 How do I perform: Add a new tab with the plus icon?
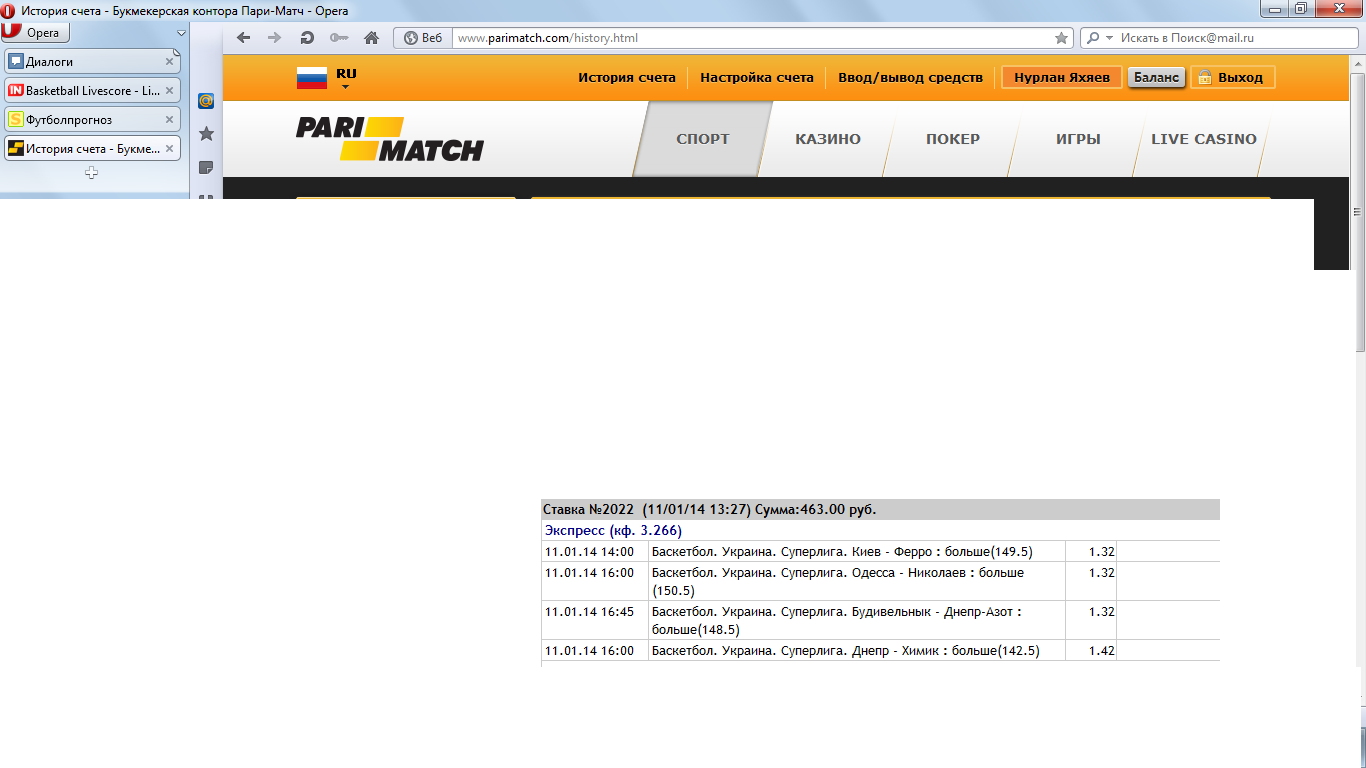tap(92, 173)
